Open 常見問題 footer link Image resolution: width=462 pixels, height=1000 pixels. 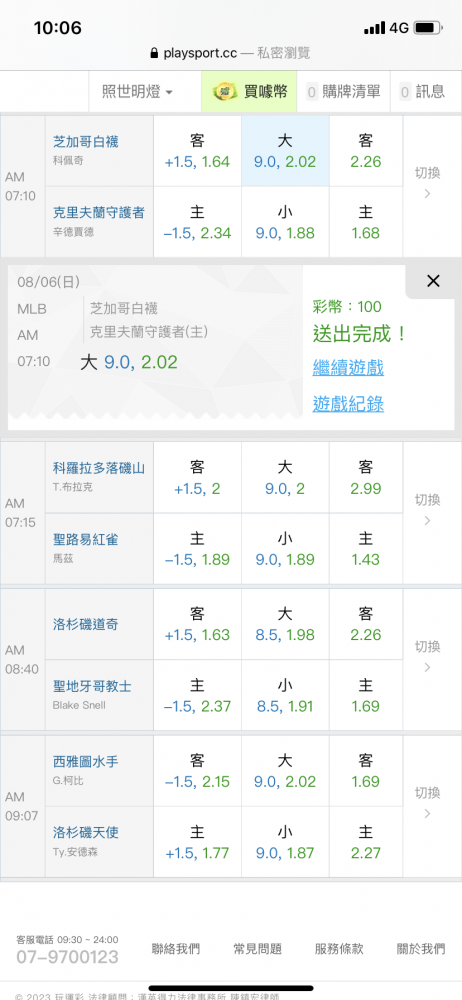click(x=257, y=948)
